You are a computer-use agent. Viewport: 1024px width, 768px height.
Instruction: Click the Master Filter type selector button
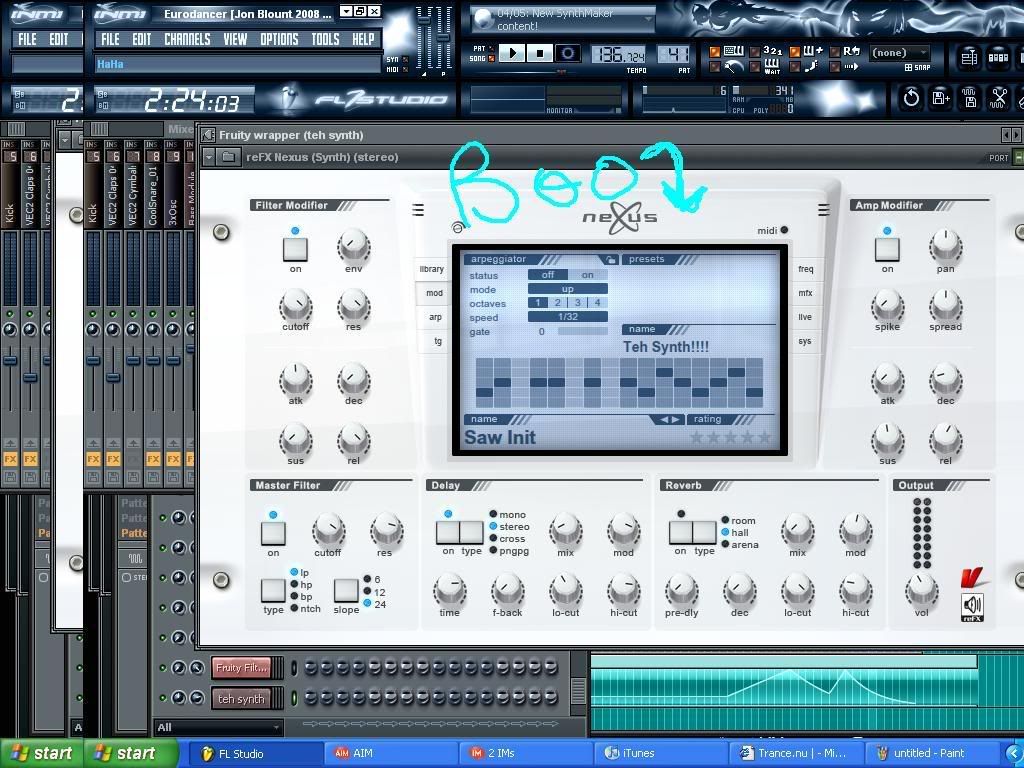point(273,590)
